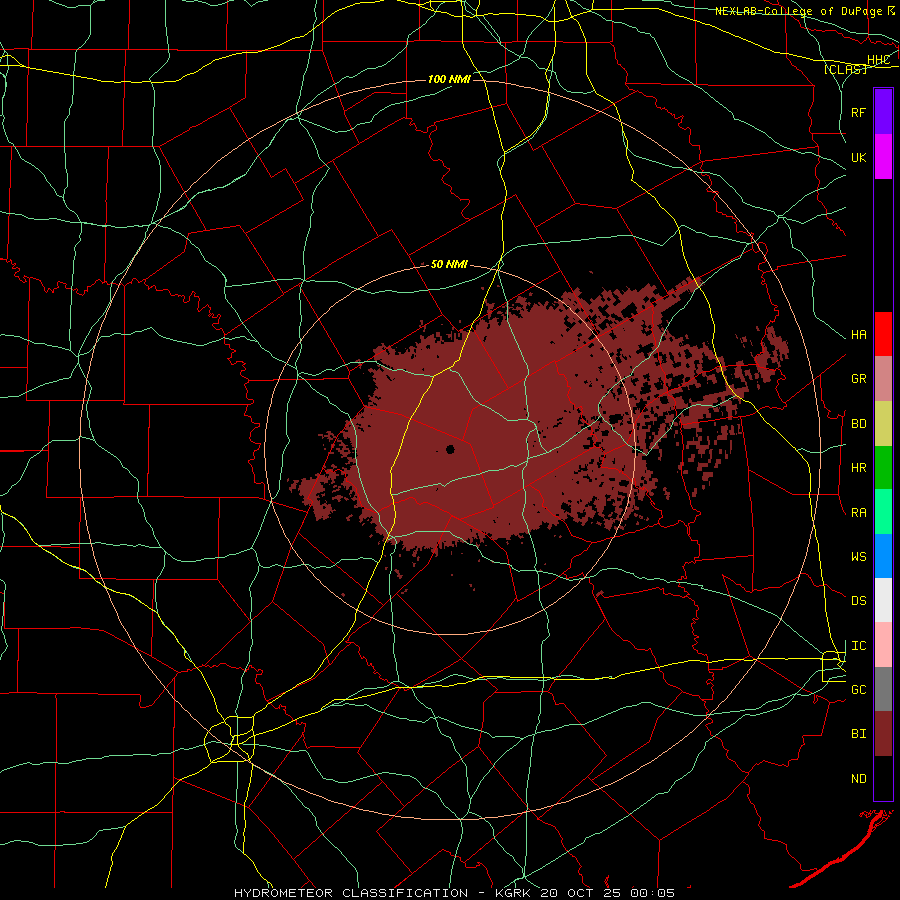Click the GC gray legend color swatch
900x900 pixels.
pos(883,689)
